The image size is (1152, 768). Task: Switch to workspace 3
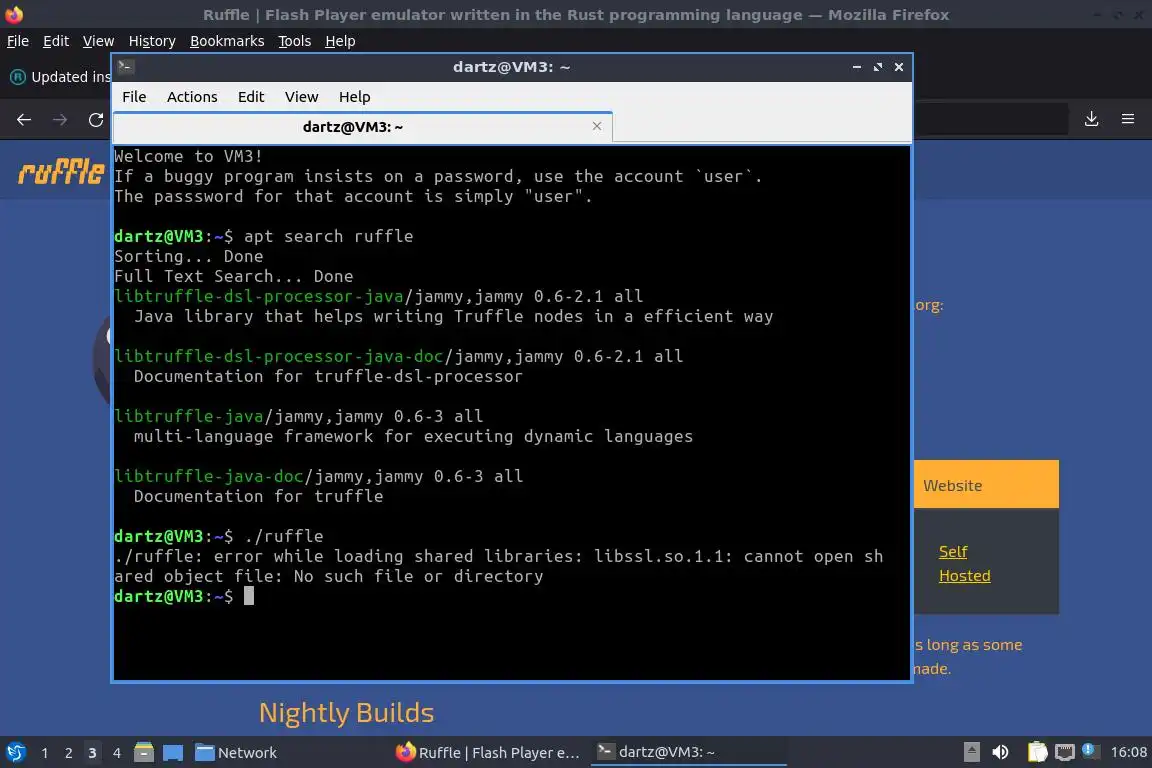(x=92, y=753)
